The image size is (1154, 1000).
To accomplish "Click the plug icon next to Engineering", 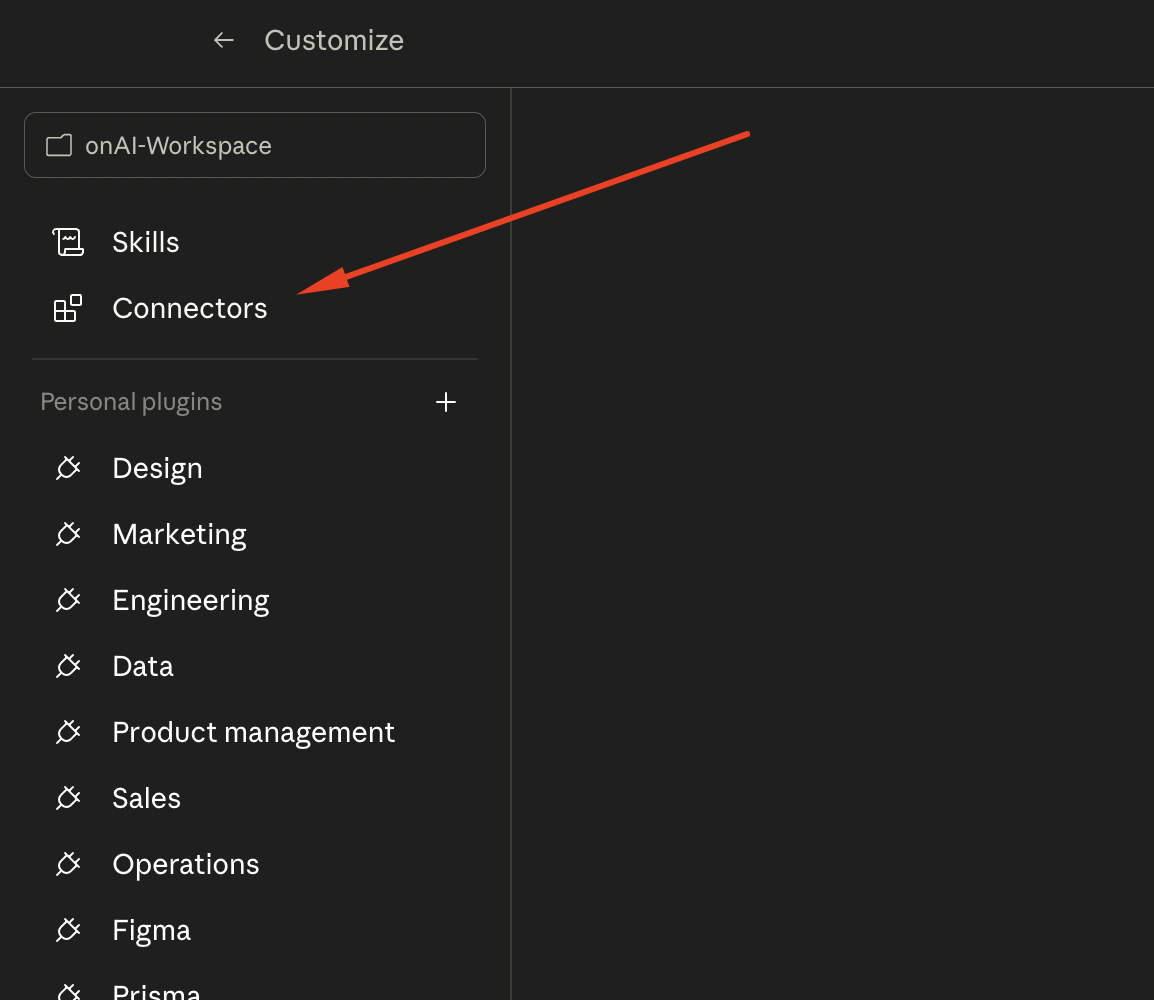I will 68,600.
